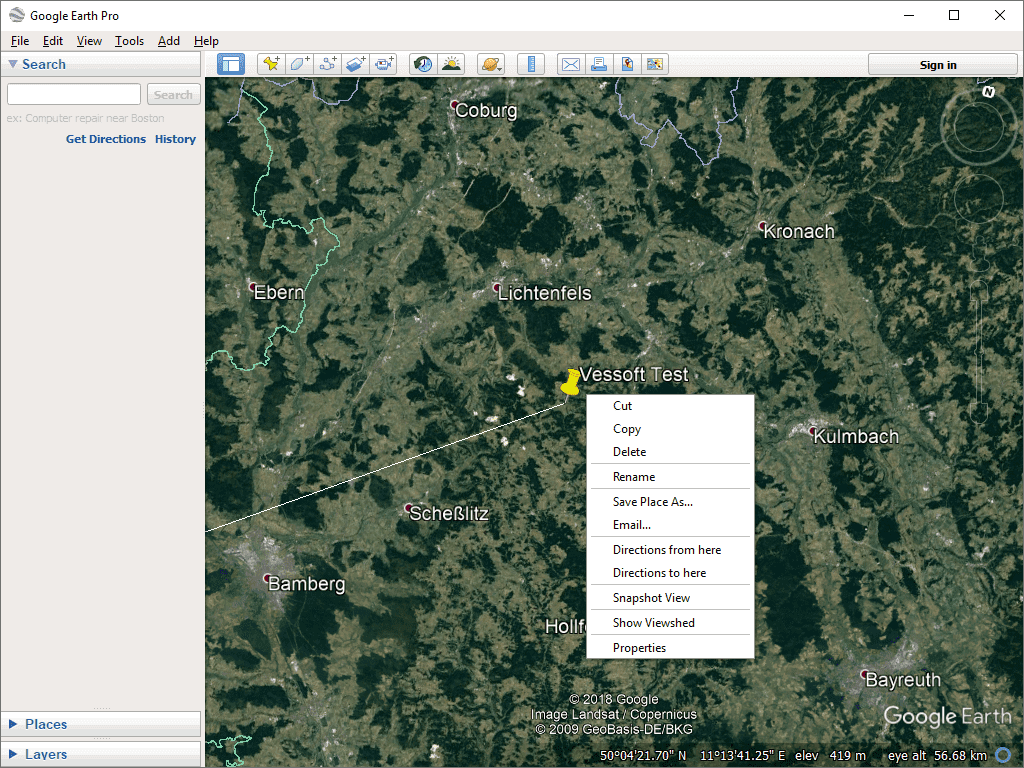The height and width of the screenshot is (768, 1024).
Task: Choose Directions to here
Action: click(670, 573)
